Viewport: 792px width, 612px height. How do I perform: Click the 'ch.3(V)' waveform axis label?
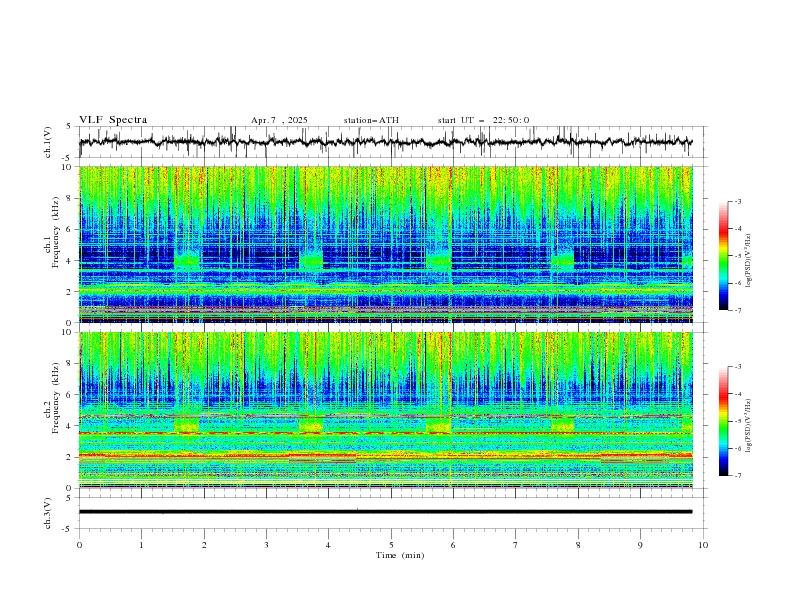(x=48, y=513)
